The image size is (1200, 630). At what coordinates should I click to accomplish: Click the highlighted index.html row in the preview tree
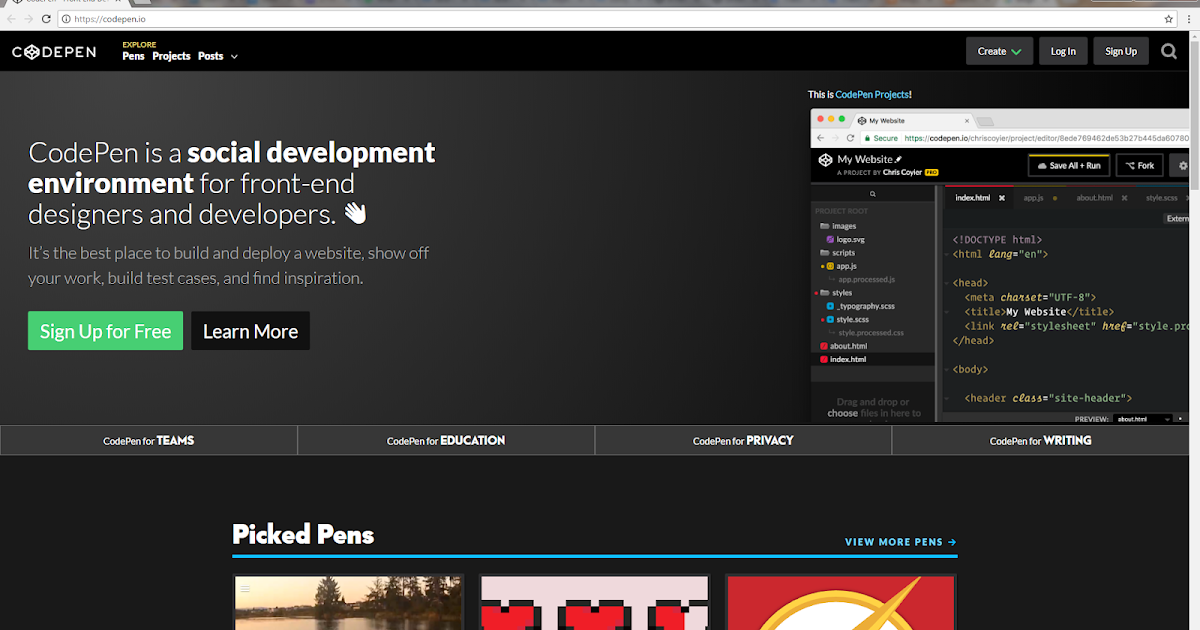pyautogui.click(x=872, y=359)
